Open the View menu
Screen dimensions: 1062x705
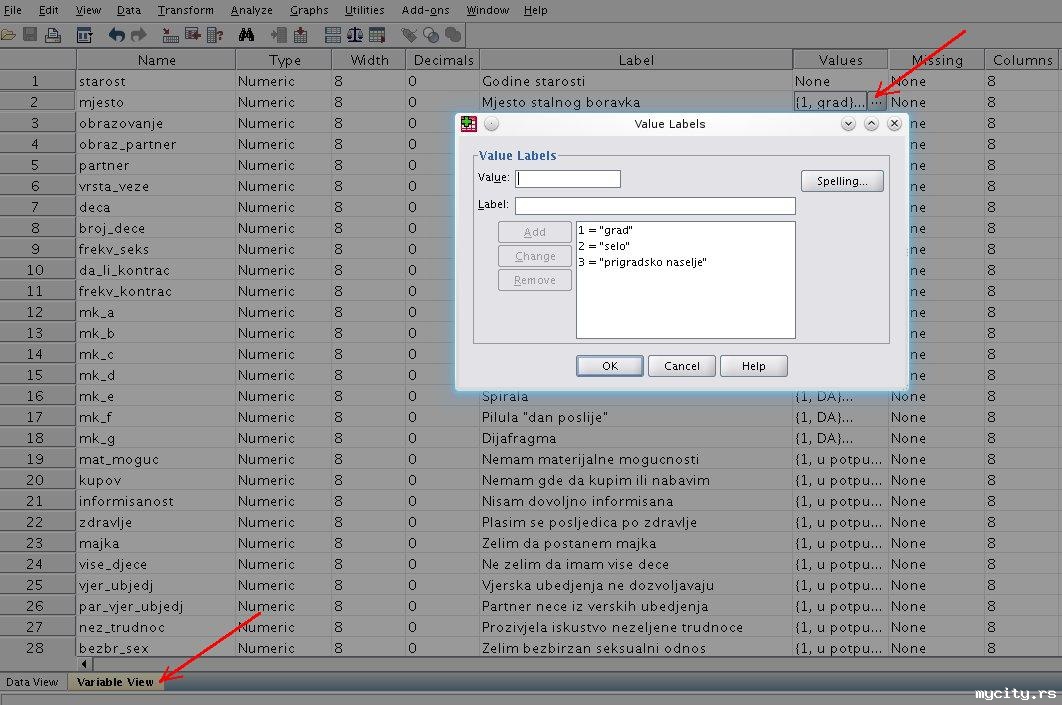(x=88, y=10)
